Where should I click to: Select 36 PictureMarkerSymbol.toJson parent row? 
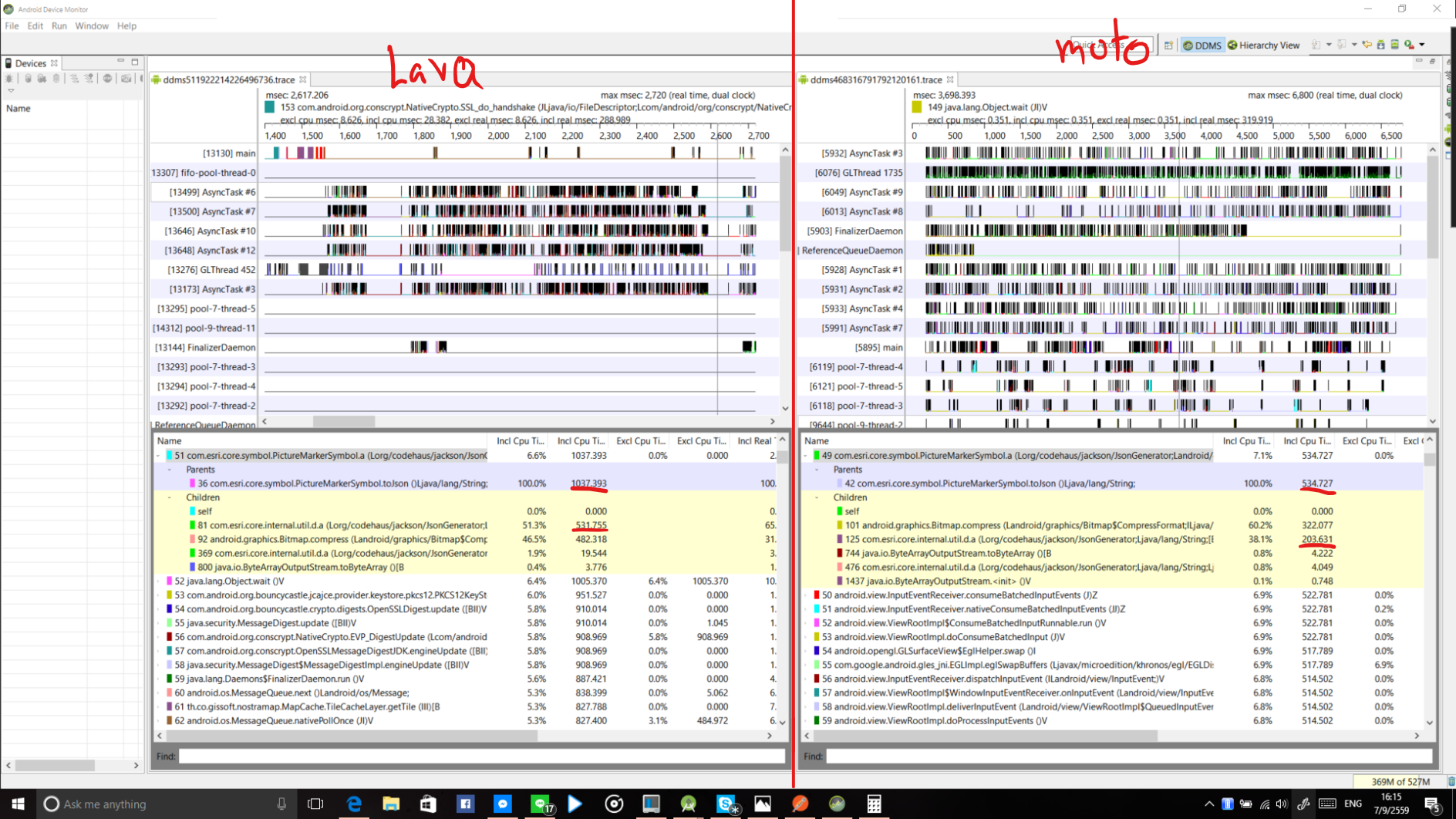(x=466, y=484)
